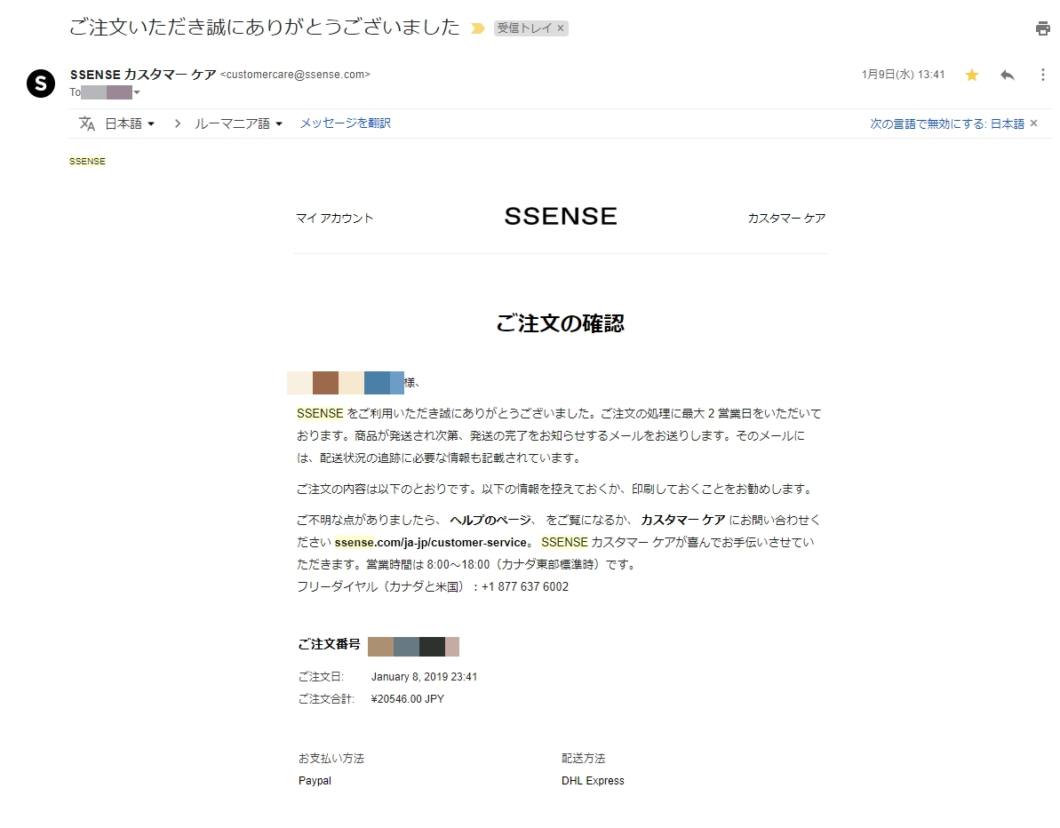Click the ご注文番号 label
The height and width of the screenshot is (828, 1060).
(x=329, y=644)
